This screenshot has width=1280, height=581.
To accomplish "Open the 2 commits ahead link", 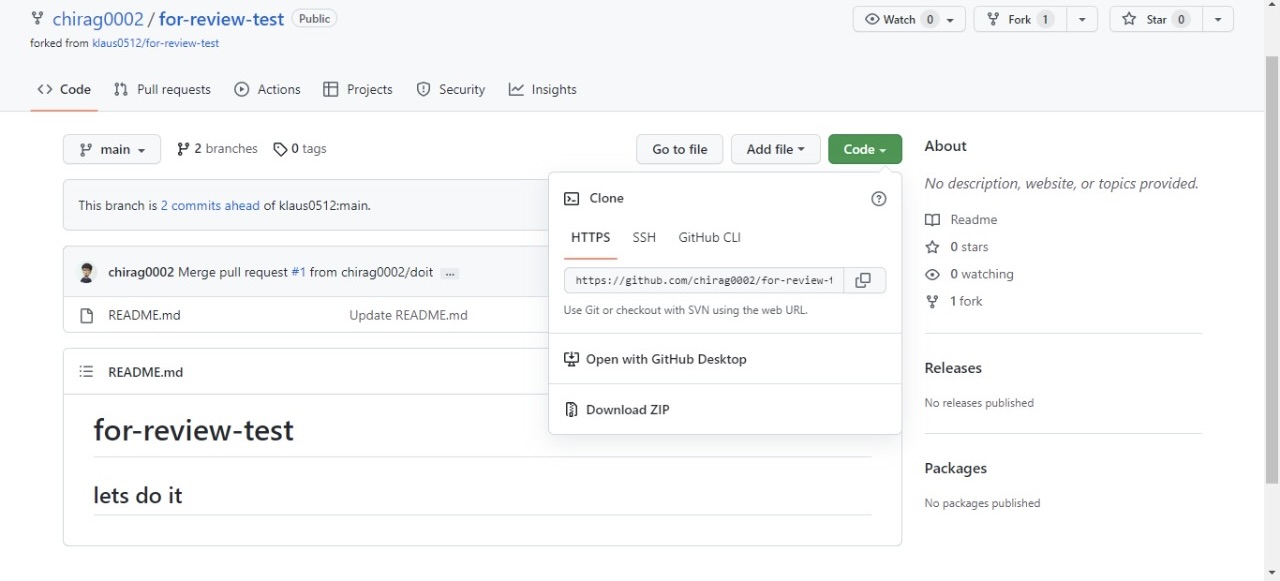I will tap(210, 205).
